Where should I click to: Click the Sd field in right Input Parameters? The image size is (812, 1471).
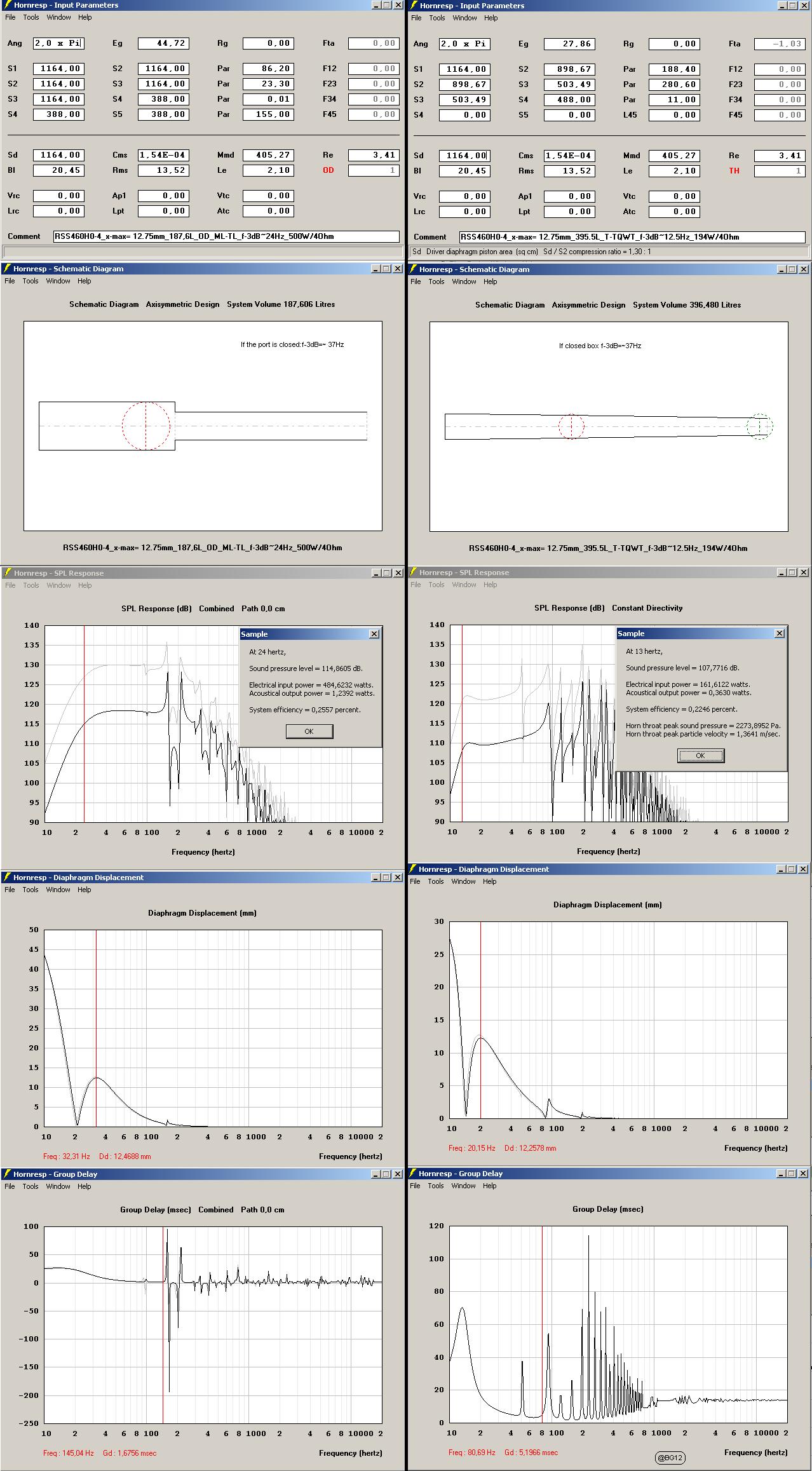click(464, 156)
